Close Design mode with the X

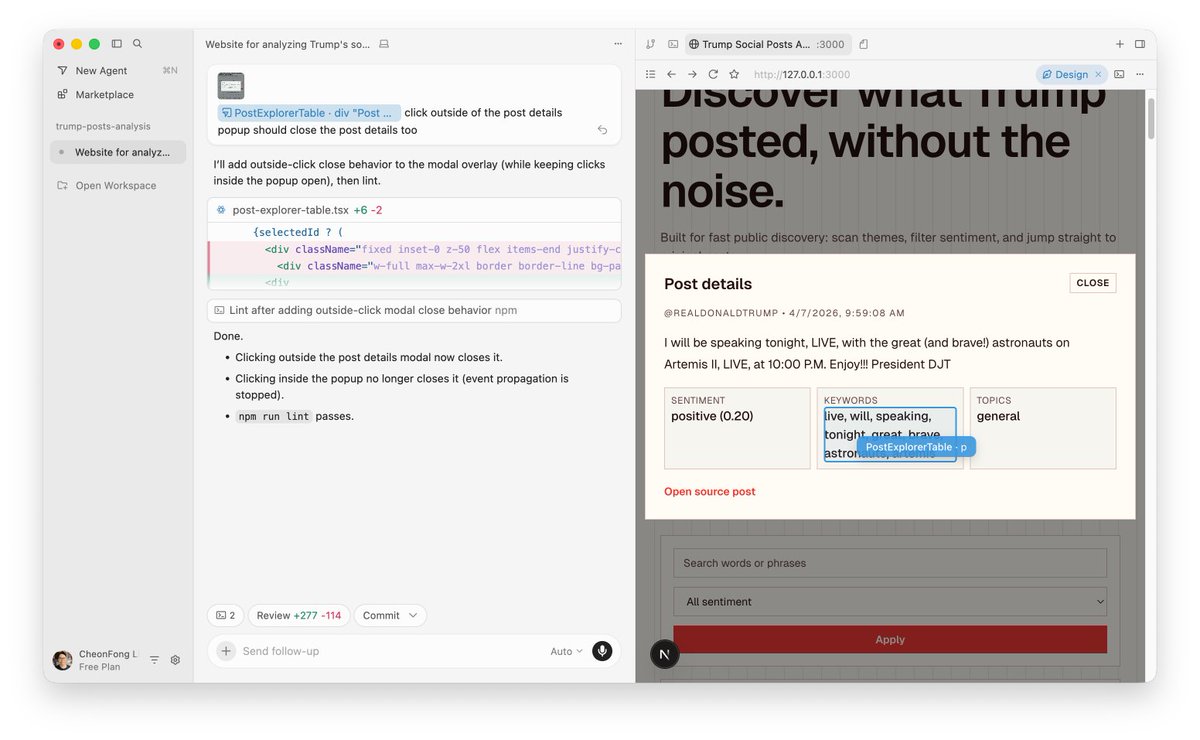(x=1098, y=74)
